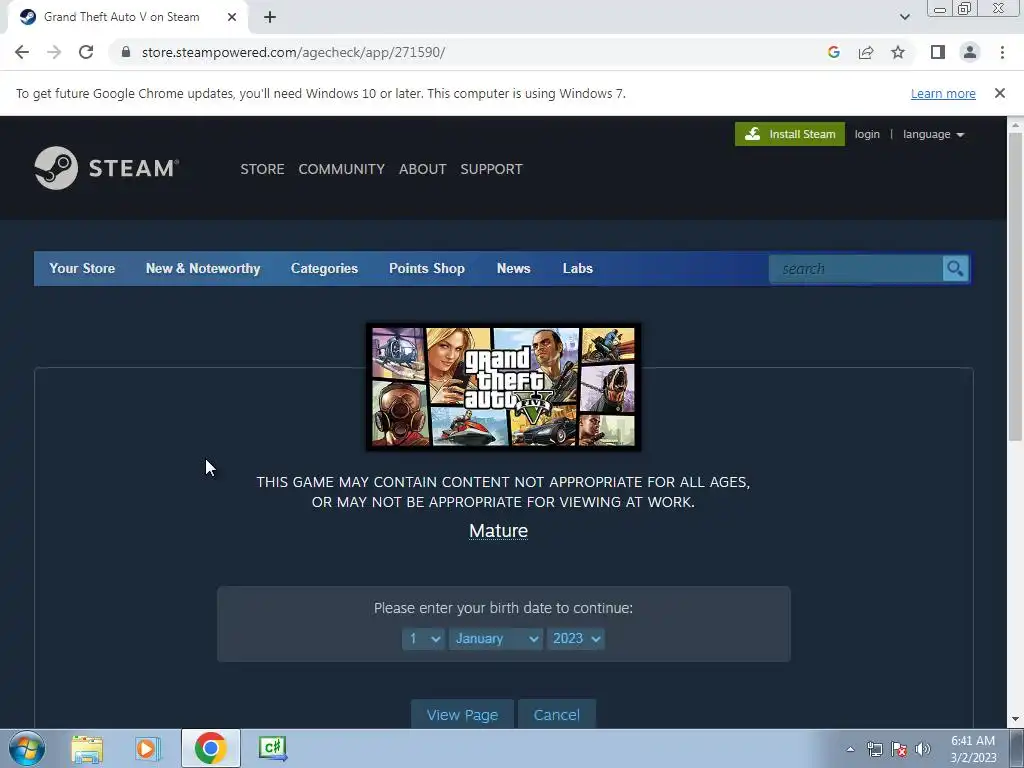The image size is (1024, 768).
Task: Toggle the Chrome side panel icon
Action: point(938,52)
